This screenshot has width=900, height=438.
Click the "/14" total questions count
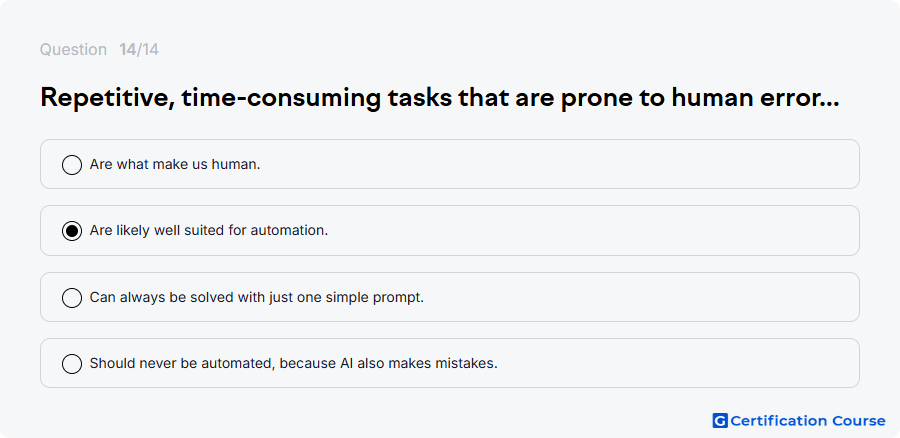coord(148,50)
